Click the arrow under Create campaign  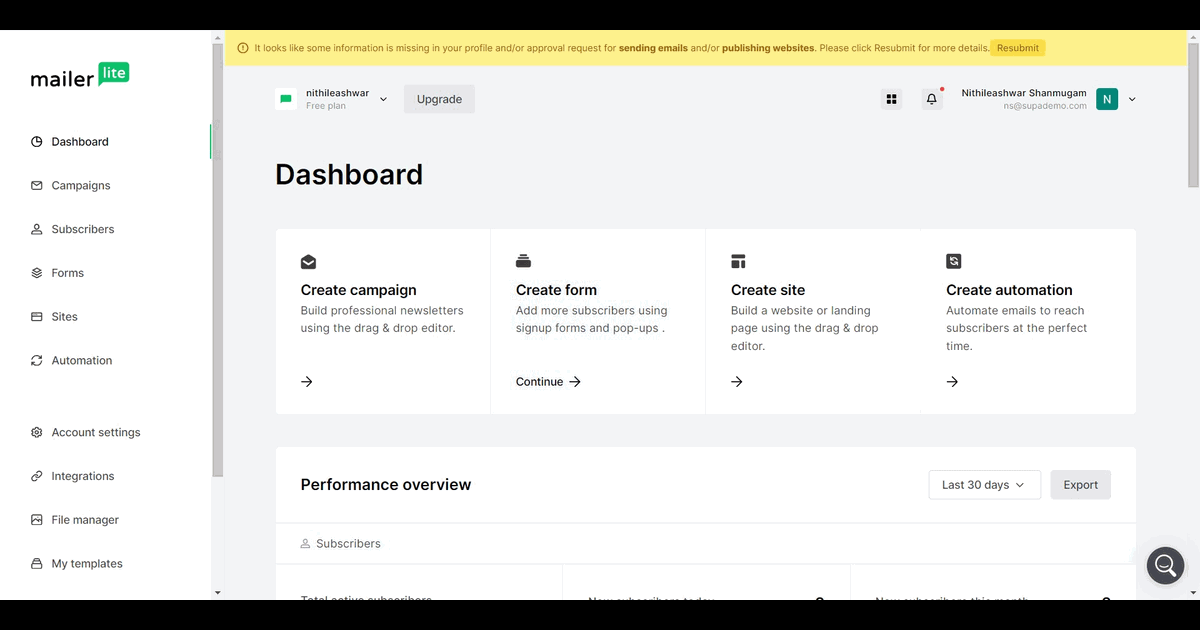tap(307, 382)
